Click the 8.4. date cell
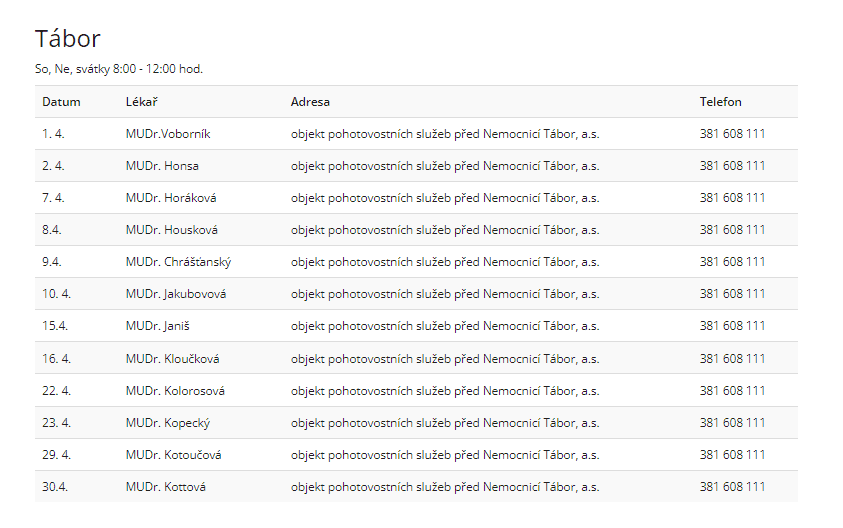 (52, 230)
